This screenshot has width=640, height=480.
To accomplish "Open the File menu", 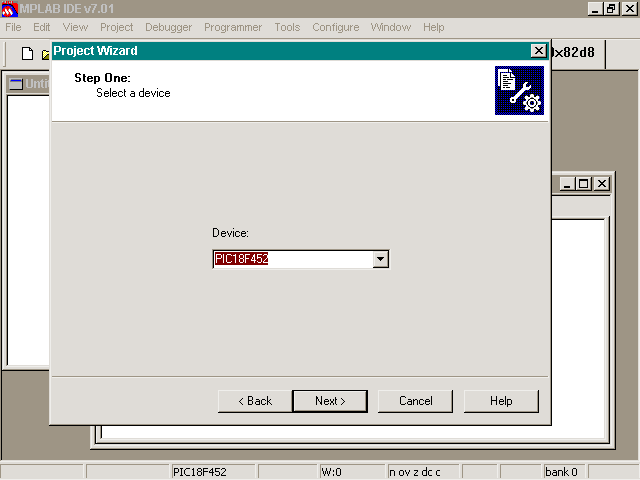I will (13, 27).
